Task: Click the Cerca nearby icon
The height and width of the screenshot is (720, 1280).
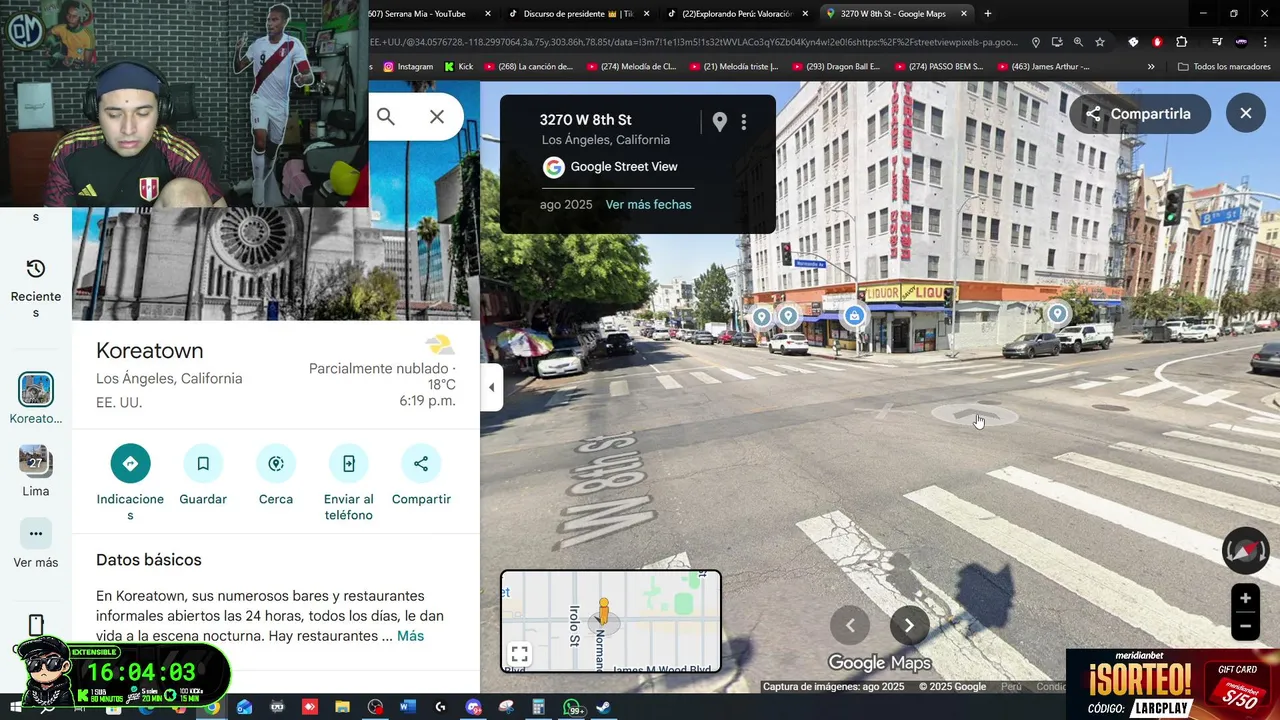Action: tap(276, 464)
